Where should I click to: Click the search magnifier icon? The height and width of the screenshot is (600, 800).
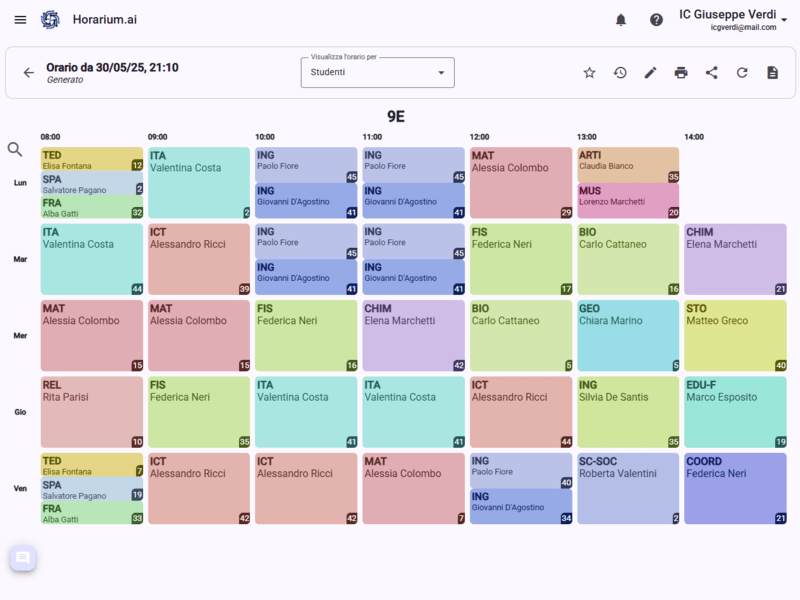(15, 149)
